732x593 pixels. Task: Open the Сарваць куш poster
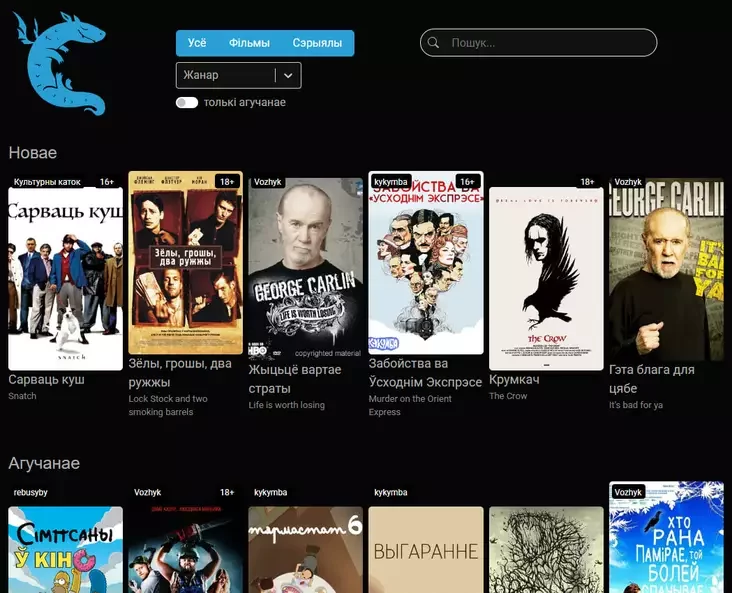tap(65, 279)
